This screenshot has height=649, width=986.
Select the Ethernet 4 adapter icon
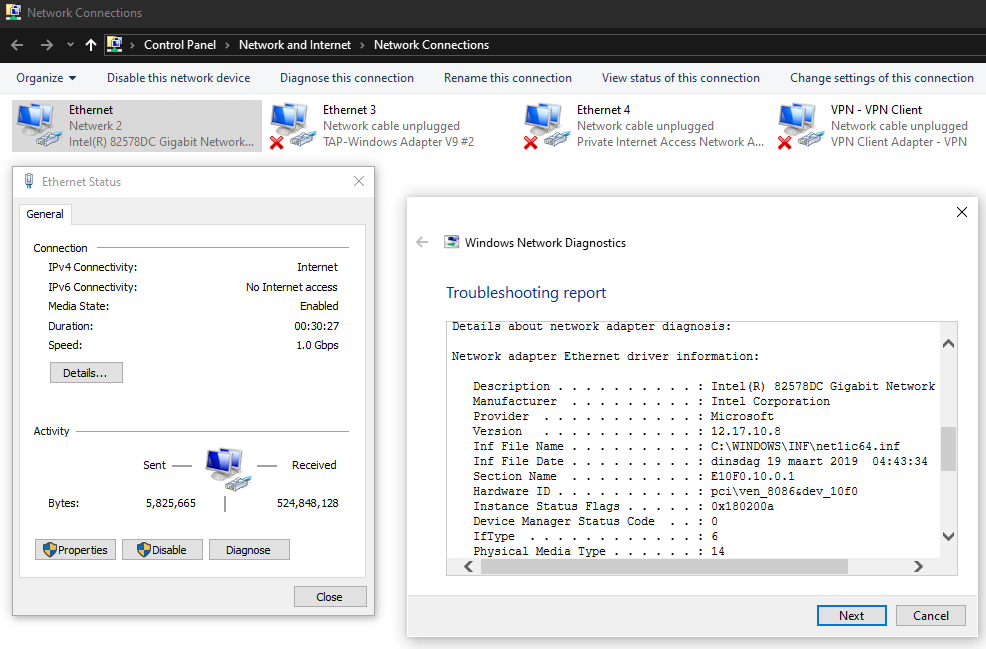tap(545, 126)
